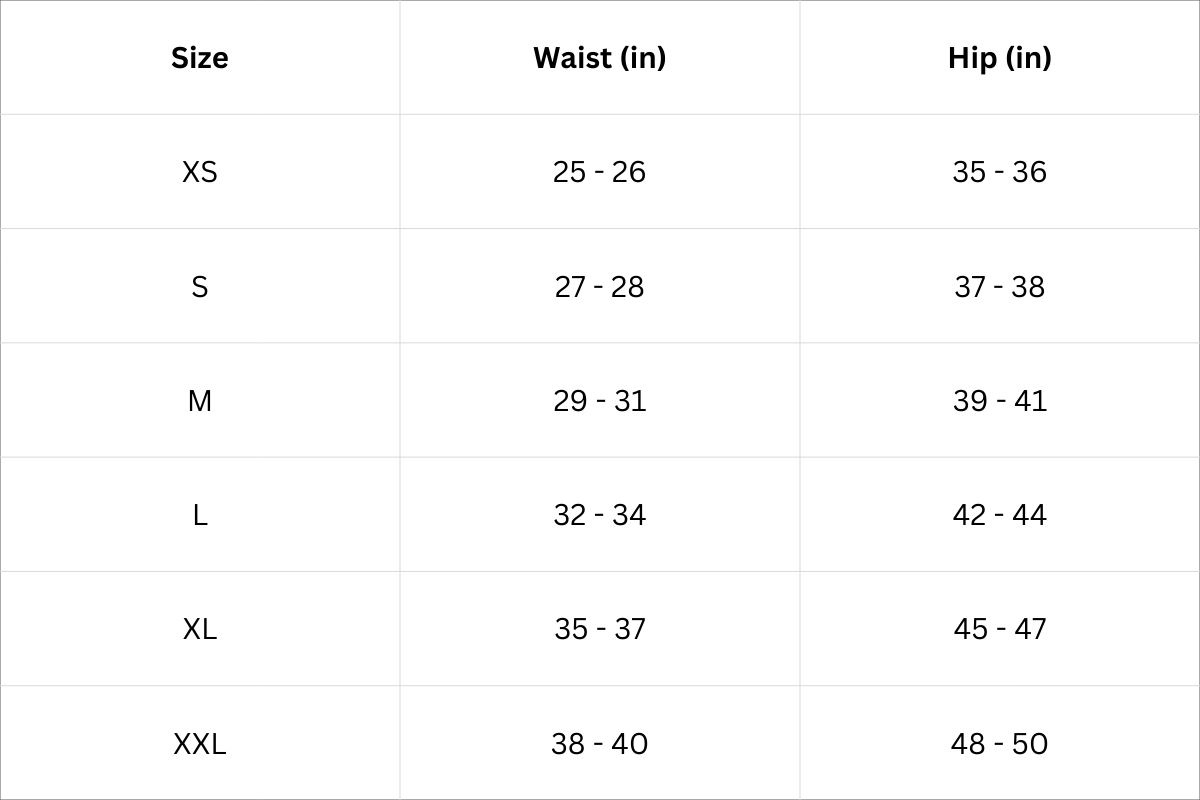Select the 39 - 41 hip cell
Image resolution: width=1200 pixels, height=800 pixels.
[999, 401]
